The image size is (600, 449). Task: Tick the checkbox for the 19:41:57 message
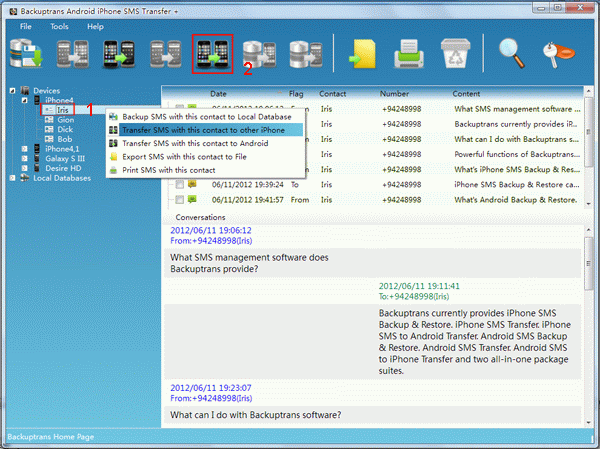179,199
